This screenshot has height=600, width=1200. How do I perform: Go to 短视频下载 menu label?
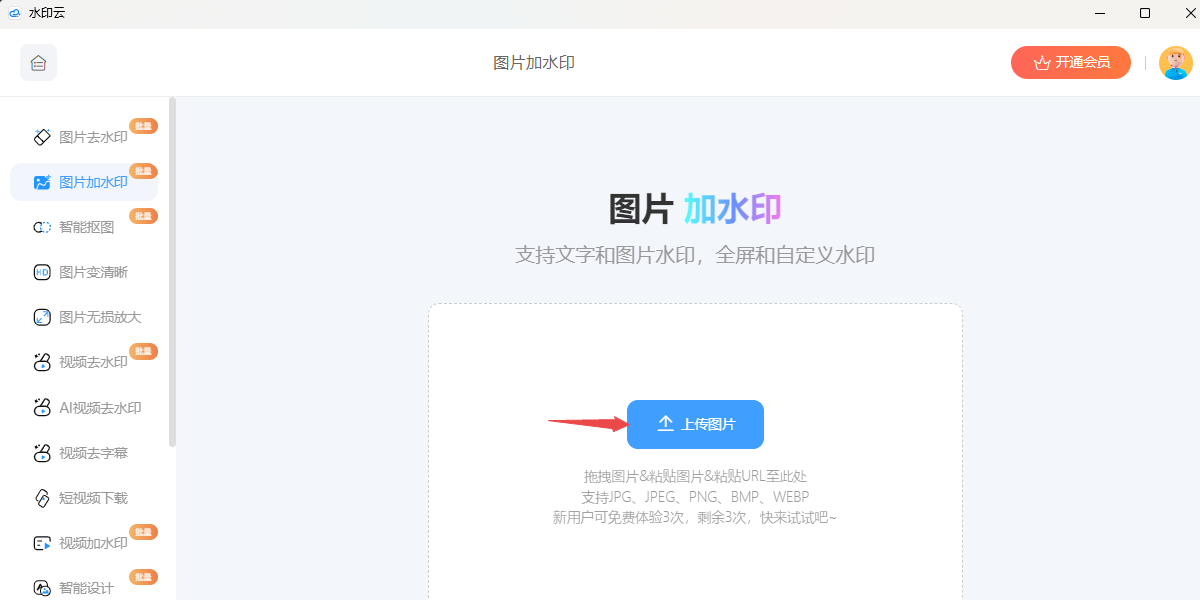(x=93, y=498)
